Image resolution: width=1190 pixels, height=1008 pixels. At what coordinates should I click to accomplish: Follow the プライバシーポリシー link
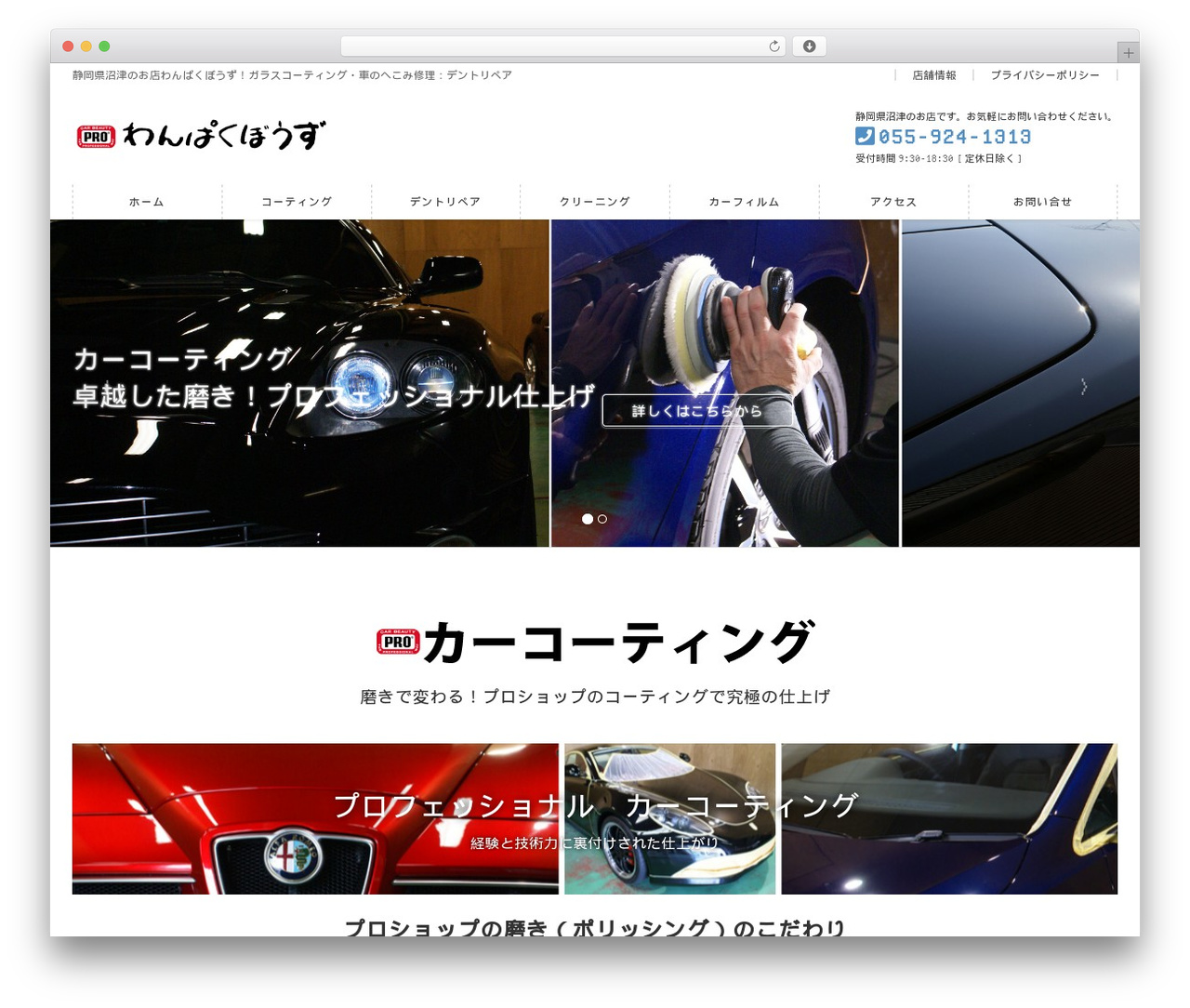(1045, 75)
